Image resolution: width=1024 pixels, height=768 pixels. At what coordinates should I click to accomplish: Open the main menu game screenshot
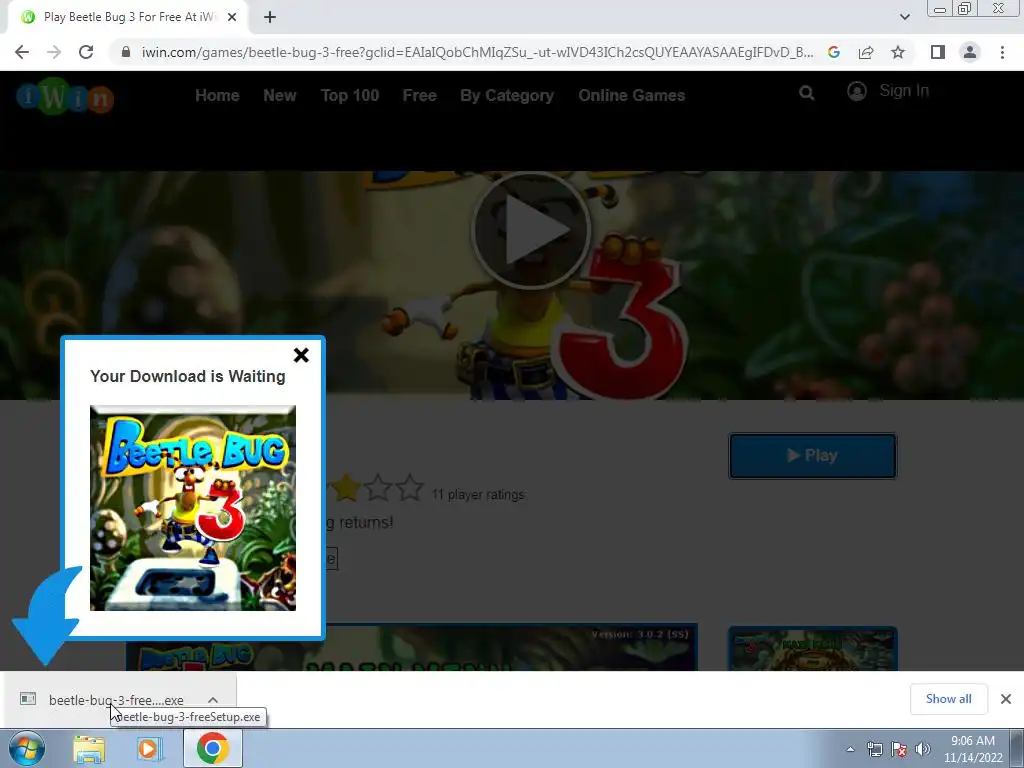(412, 647)
